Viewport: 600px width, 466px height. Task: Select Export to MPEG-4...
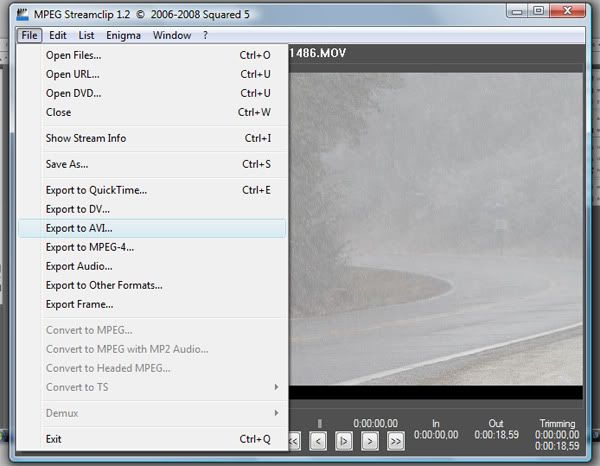coord(152,247)
